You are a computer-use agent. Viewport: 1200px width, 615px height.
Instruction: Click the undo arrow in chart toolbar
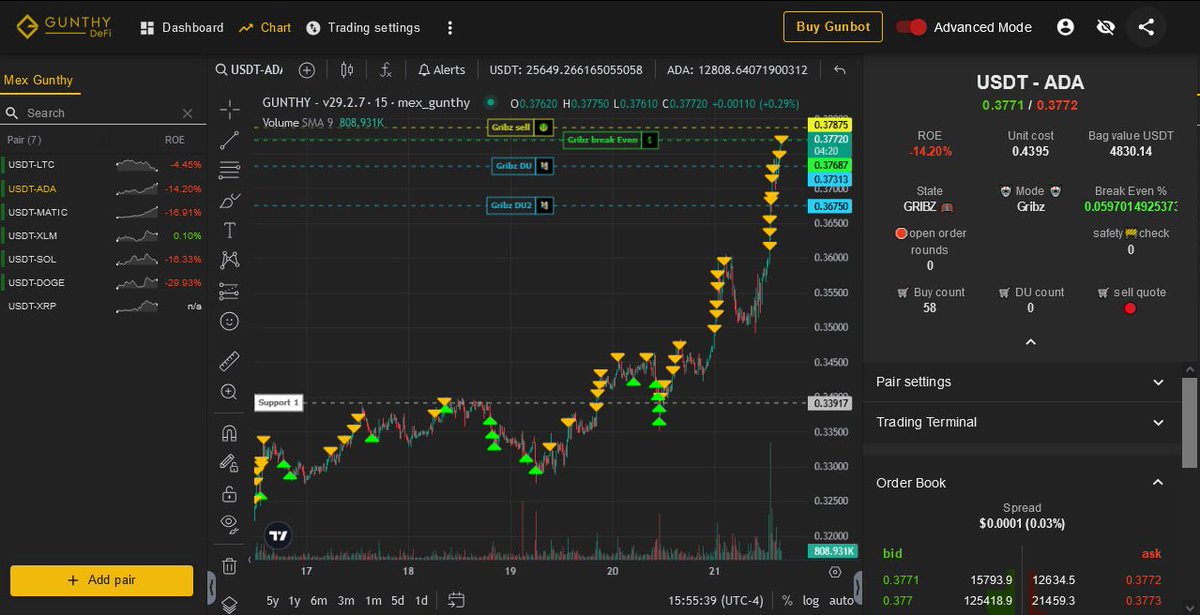click(x=840, y=70)
